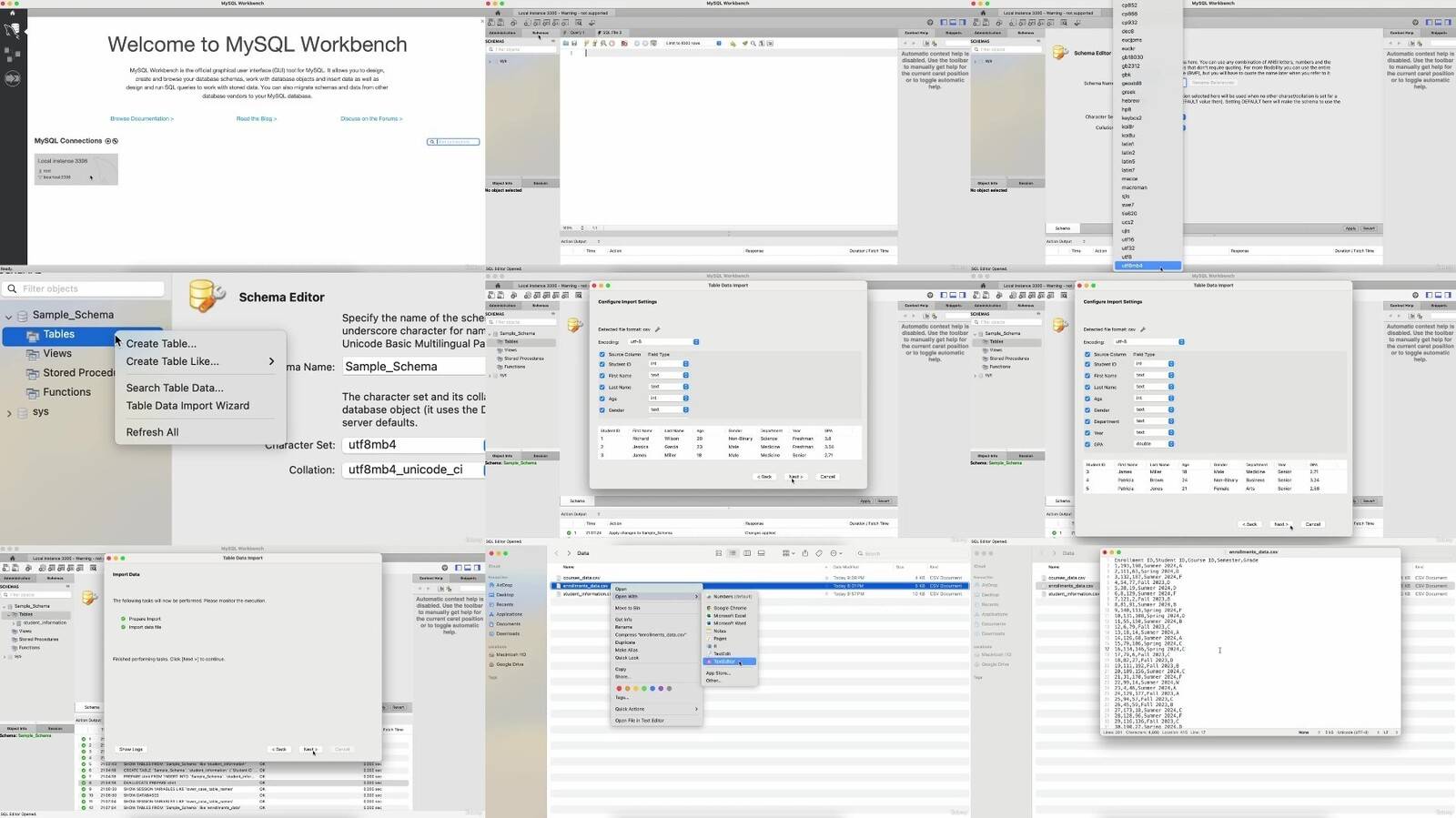Add a connection with the plus beside MySQL Connections
The height and width of the screenshot is (818, 1456).
point(107,141)
